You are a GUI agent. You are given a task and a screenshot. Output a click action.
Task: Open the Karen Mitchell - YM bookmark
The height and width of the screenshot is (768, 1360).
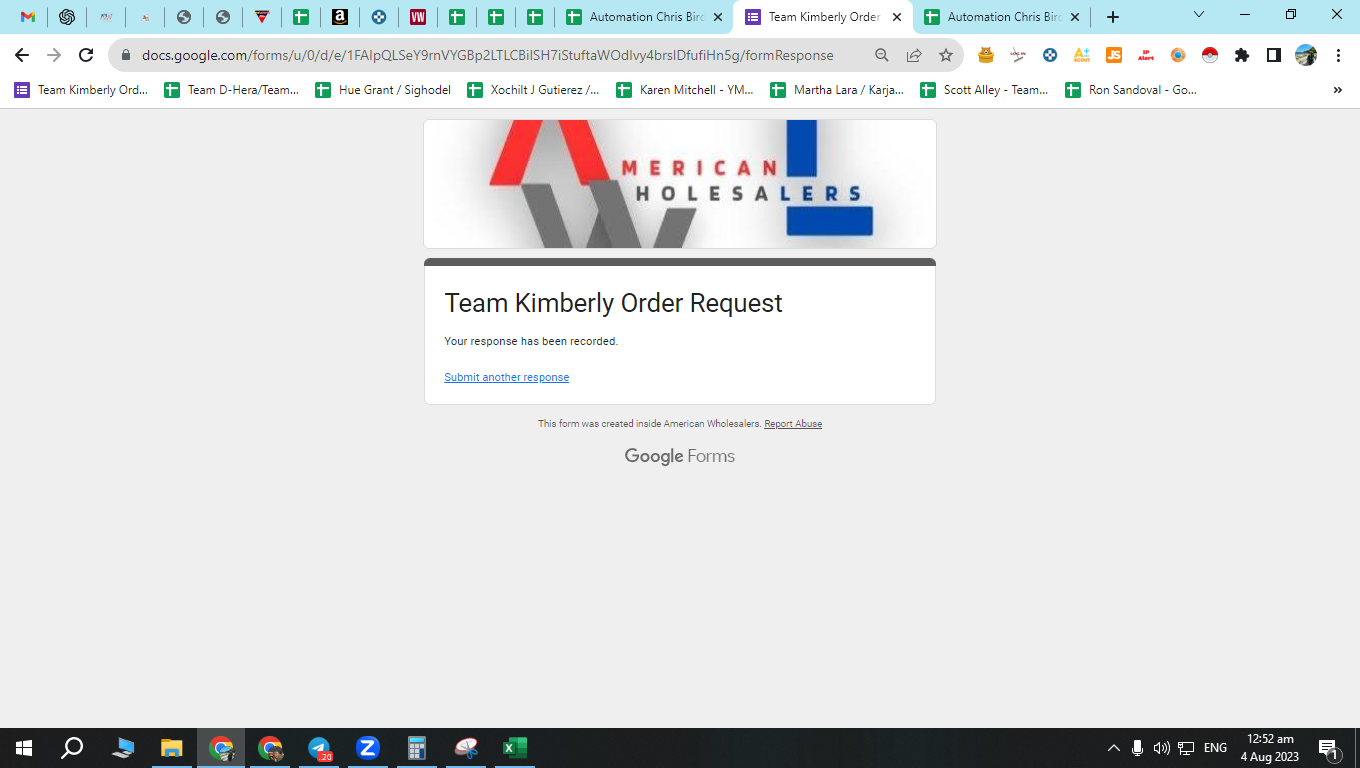[x=685, y=90]
